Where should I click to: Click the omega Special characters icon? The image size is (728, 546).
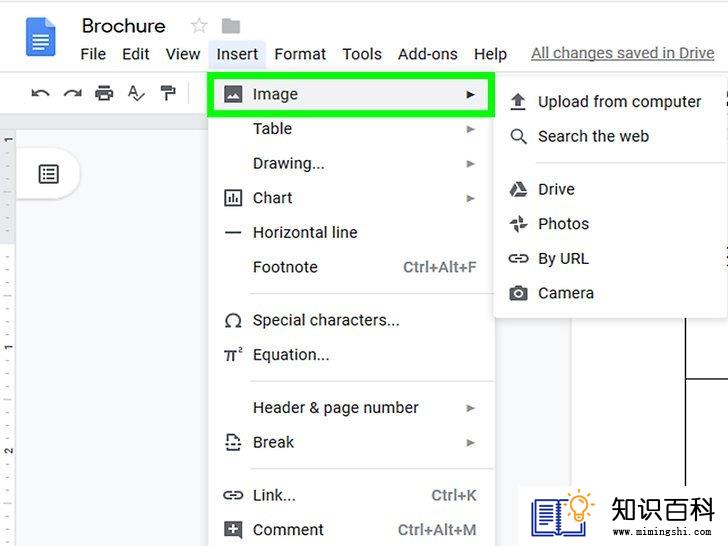click(x=233, y=320)
